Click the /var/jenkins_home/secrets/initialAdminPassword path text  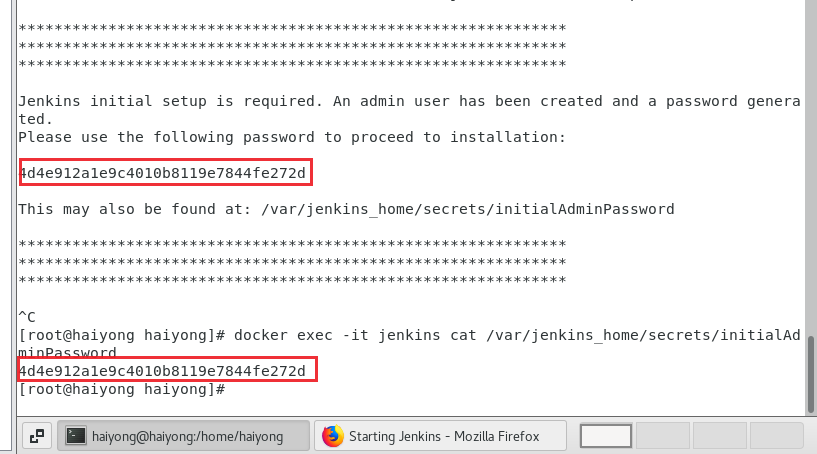467,210
